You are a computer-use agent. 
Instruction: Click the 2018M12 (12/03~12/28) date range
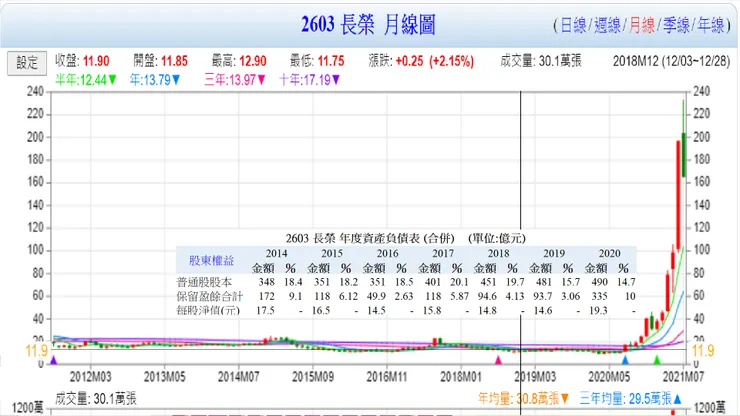point(671,61)
